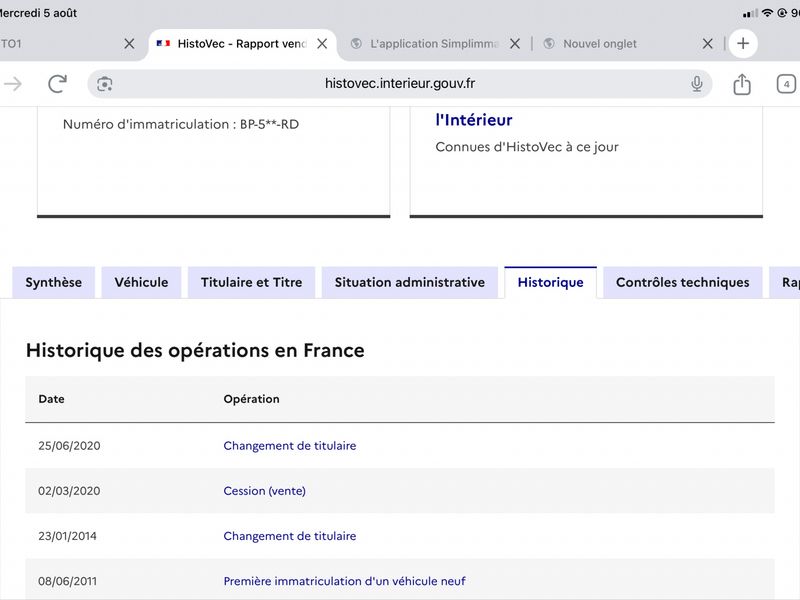The width and height of the screenshot is (800, 600).
Task: Click the Numéro d'immatriculation BP-5**-RD text
Action: coord(181,124)
